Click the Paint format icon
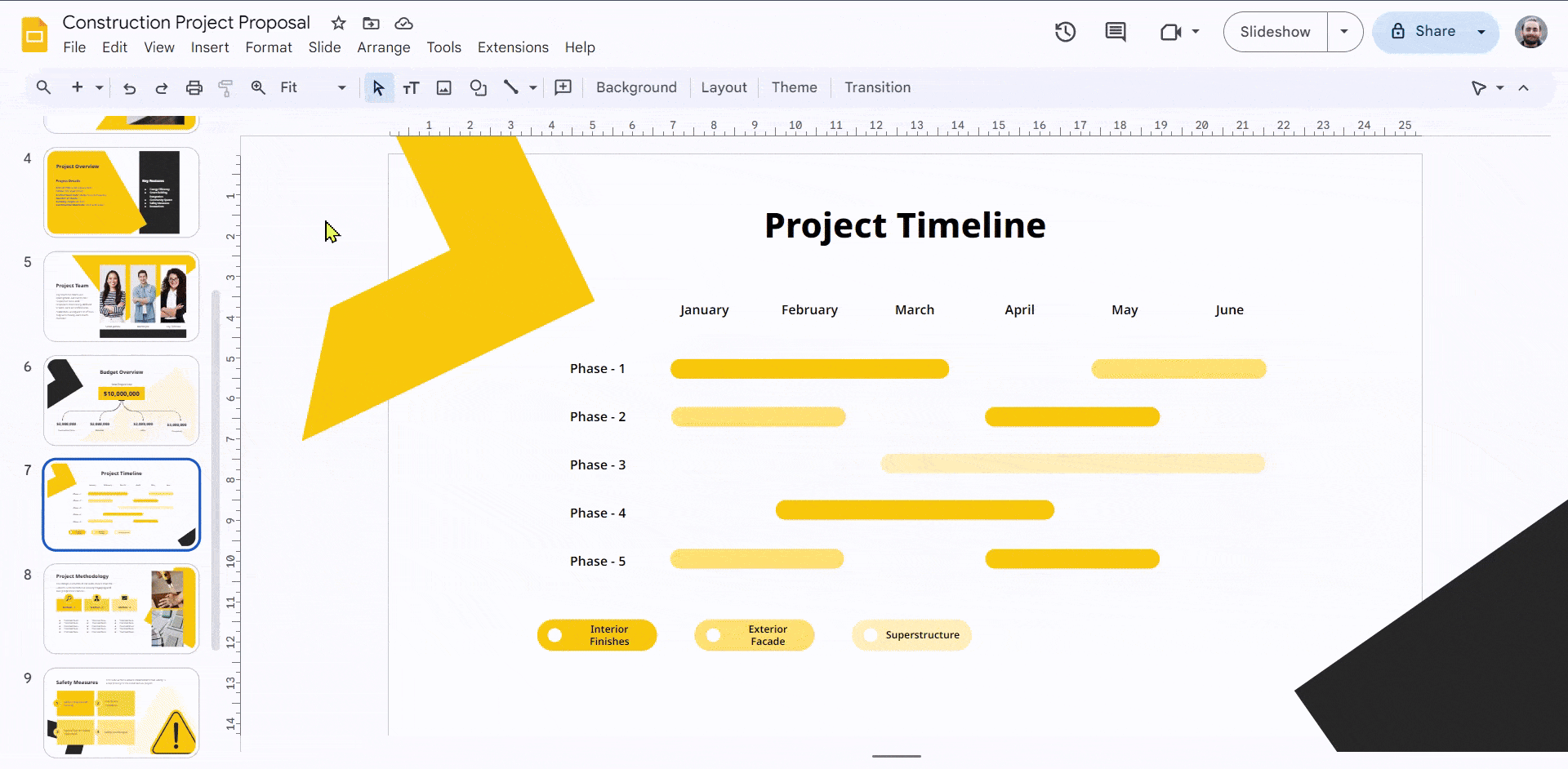The image size is (1568, 769). (225, 87)
